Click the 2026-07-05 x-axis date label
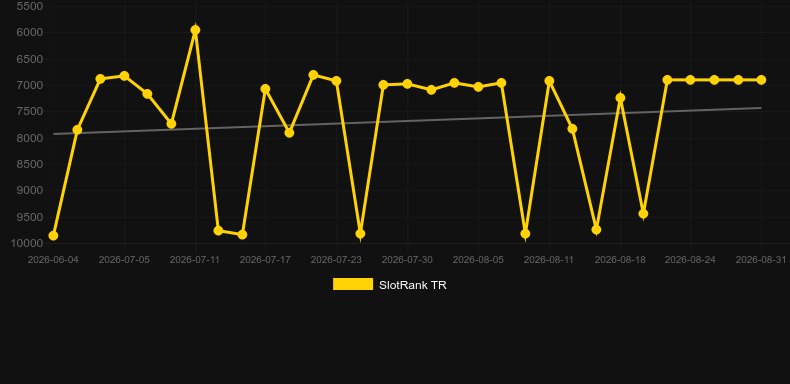790x384 pixels. pyautogui.click(x=124, y=260)
